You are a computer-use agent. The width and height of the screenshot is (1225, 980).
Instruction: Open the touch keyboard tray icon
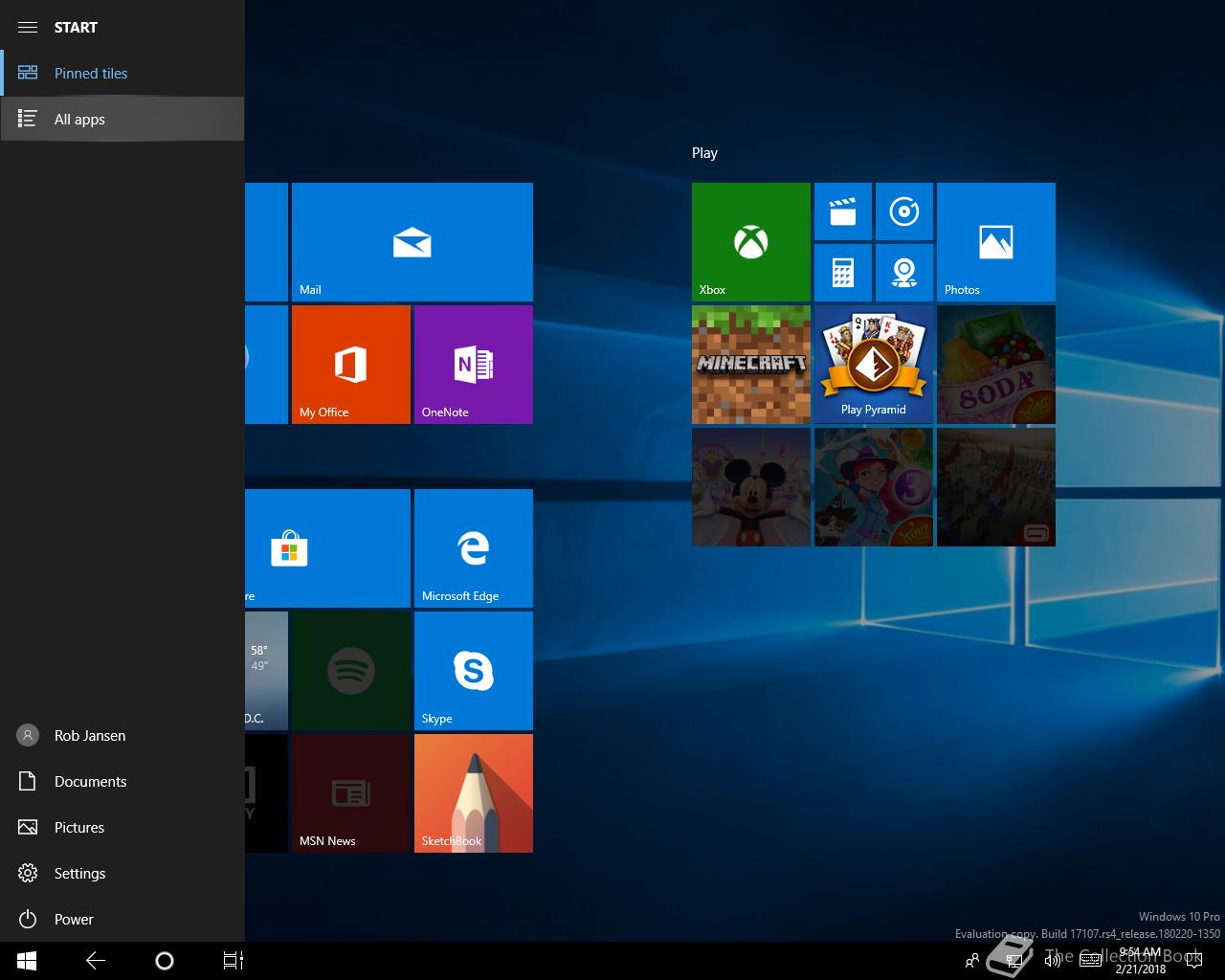(x=1089, y=961)
